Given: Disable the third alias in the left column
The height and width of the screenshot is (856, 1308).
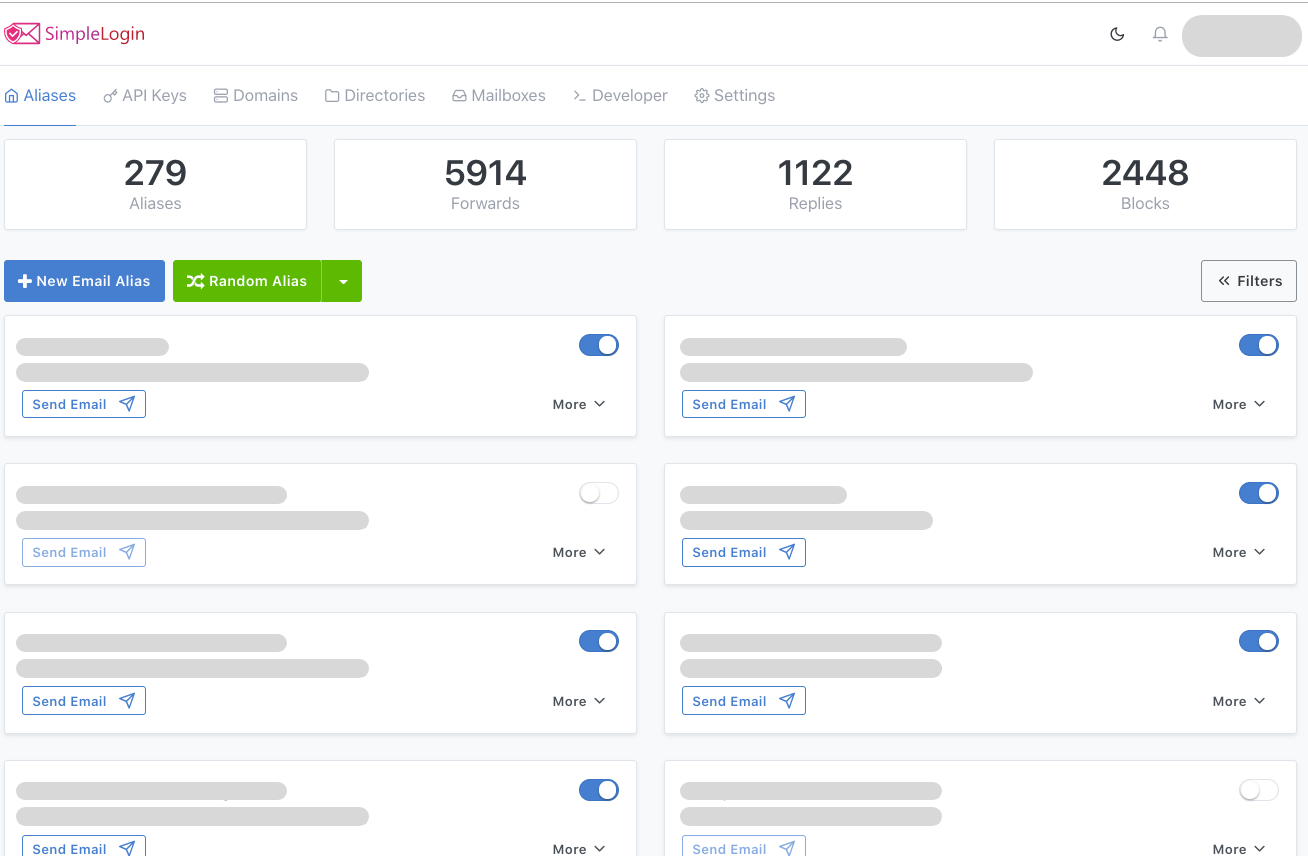Looking at the screenshot, I should [x=599, y=641].
